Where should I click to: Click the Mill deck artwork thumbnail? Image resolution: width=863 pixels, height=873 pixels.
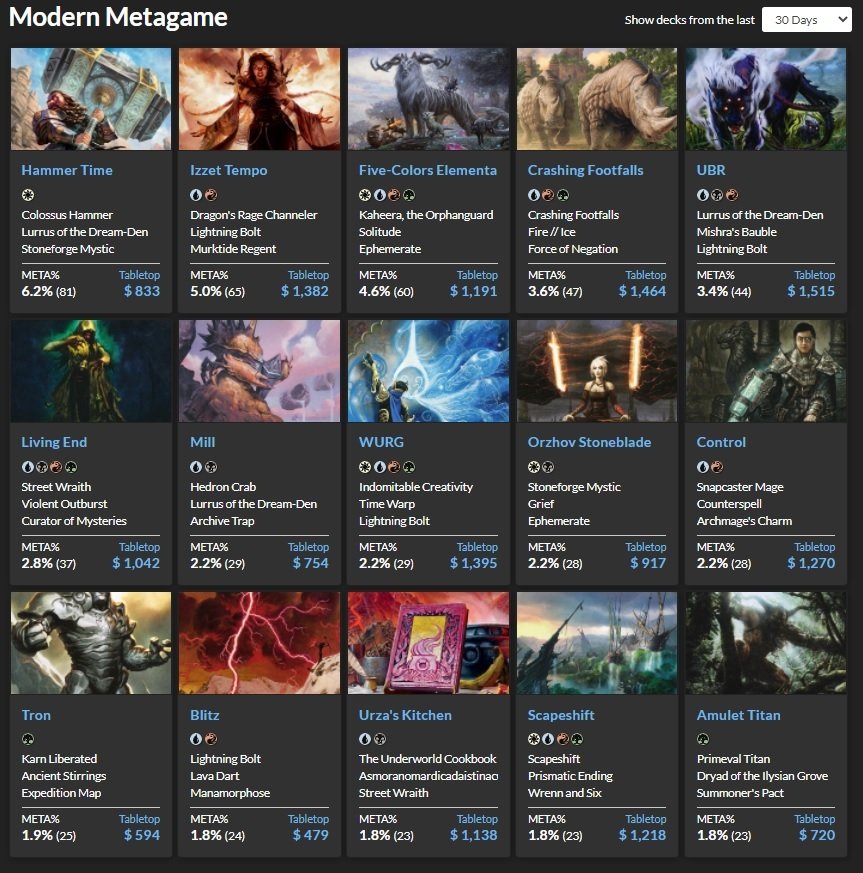pyautogui.click(x=259, y=371)
